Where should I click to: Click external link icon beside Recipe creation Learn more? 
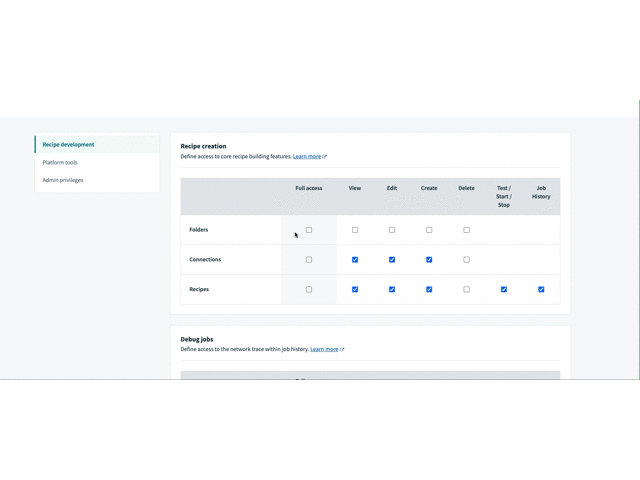325,157
